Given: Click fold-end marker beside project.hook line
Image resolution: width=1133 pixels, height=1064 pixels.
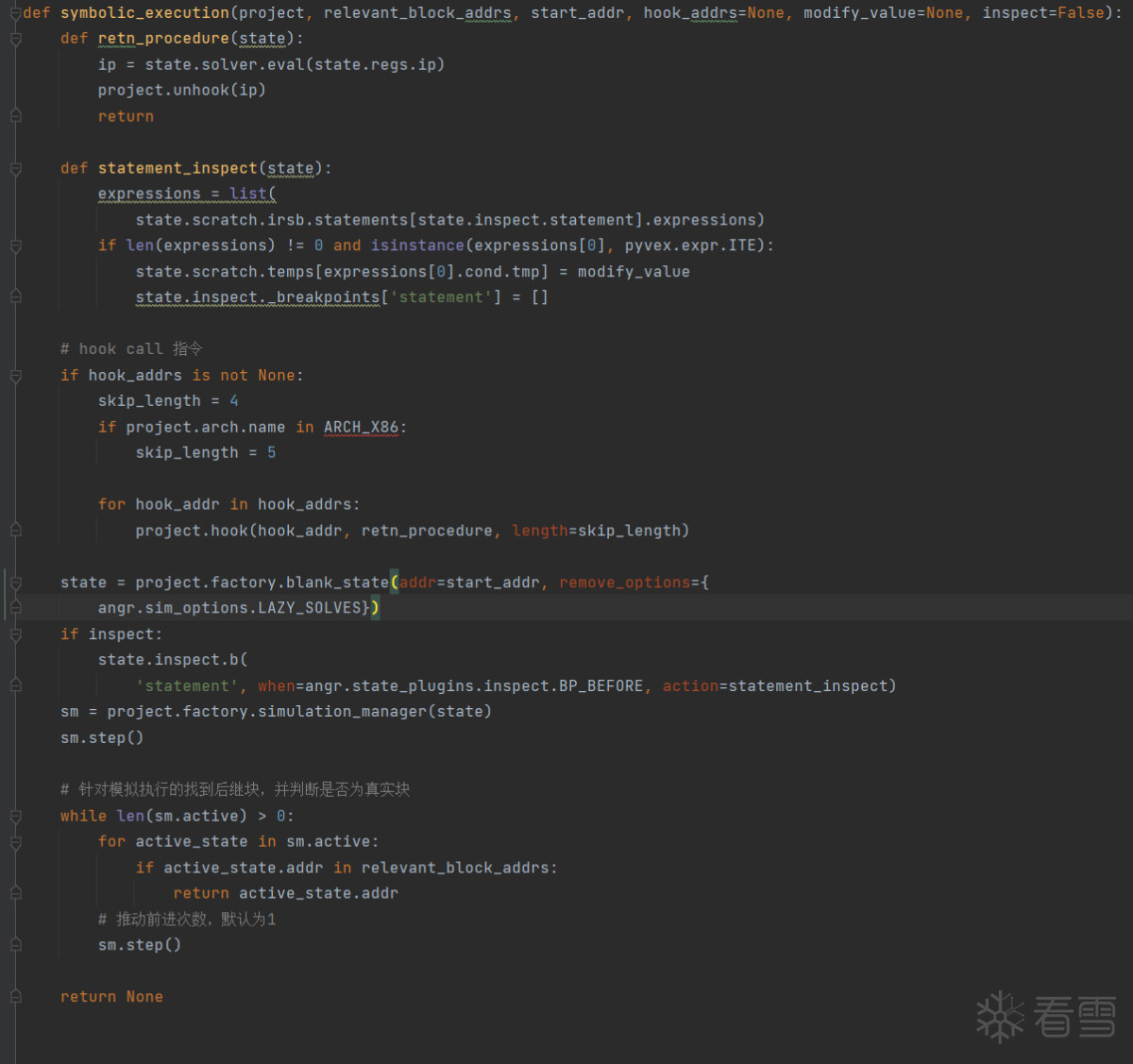Looking at the screenshot, I should 16,532.
